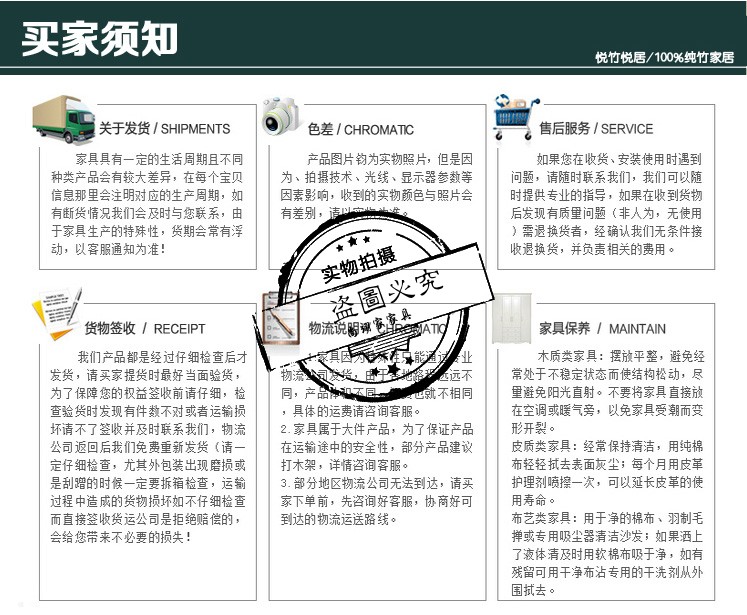Click the 悦竹悦居 brand text in the banner

click(x=622, y=59)
